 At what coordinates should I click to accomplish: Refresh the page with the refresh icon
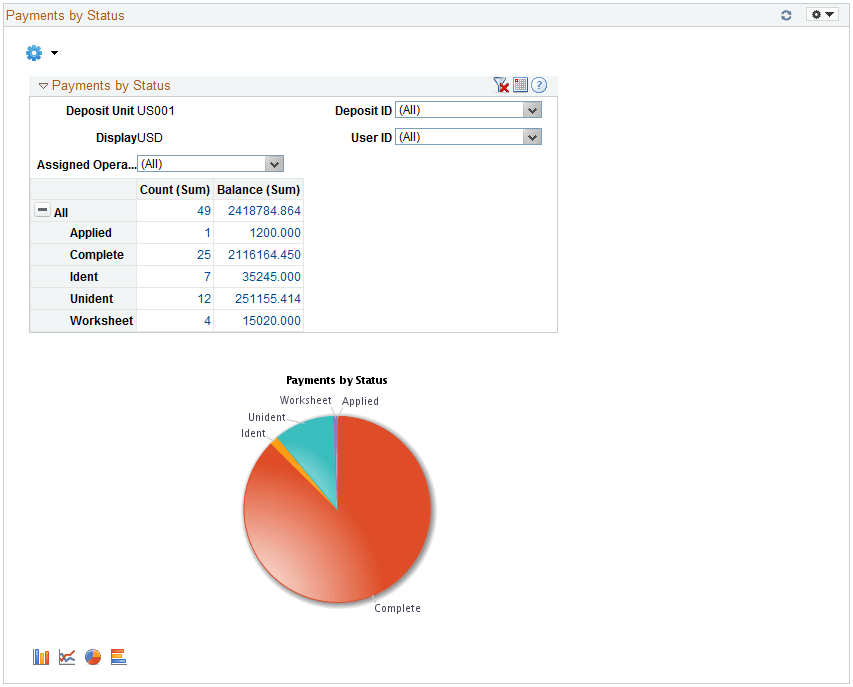coord(786,14)
